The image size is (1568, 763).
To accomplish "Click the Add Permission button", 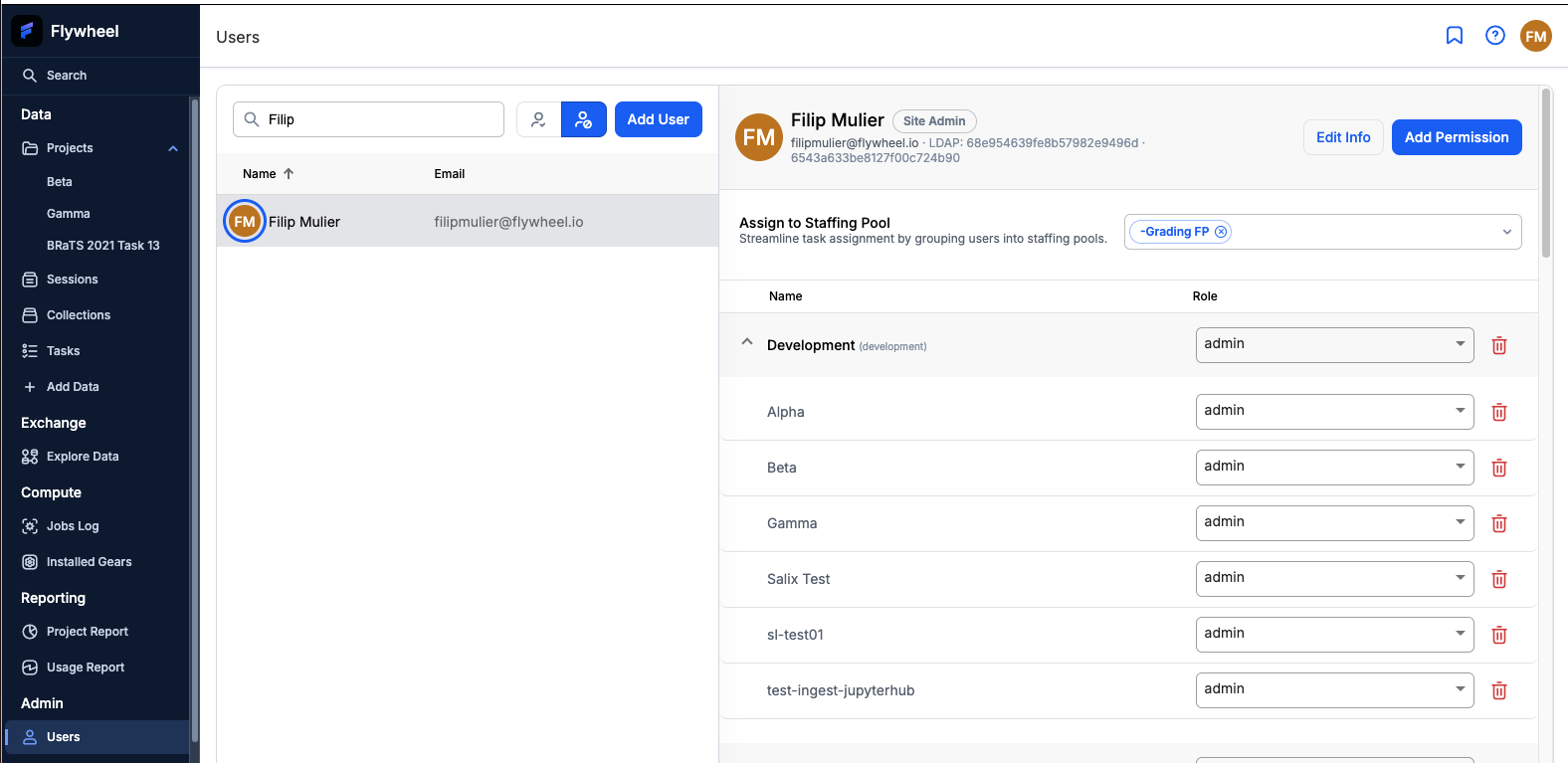I will click(1457, 137).
